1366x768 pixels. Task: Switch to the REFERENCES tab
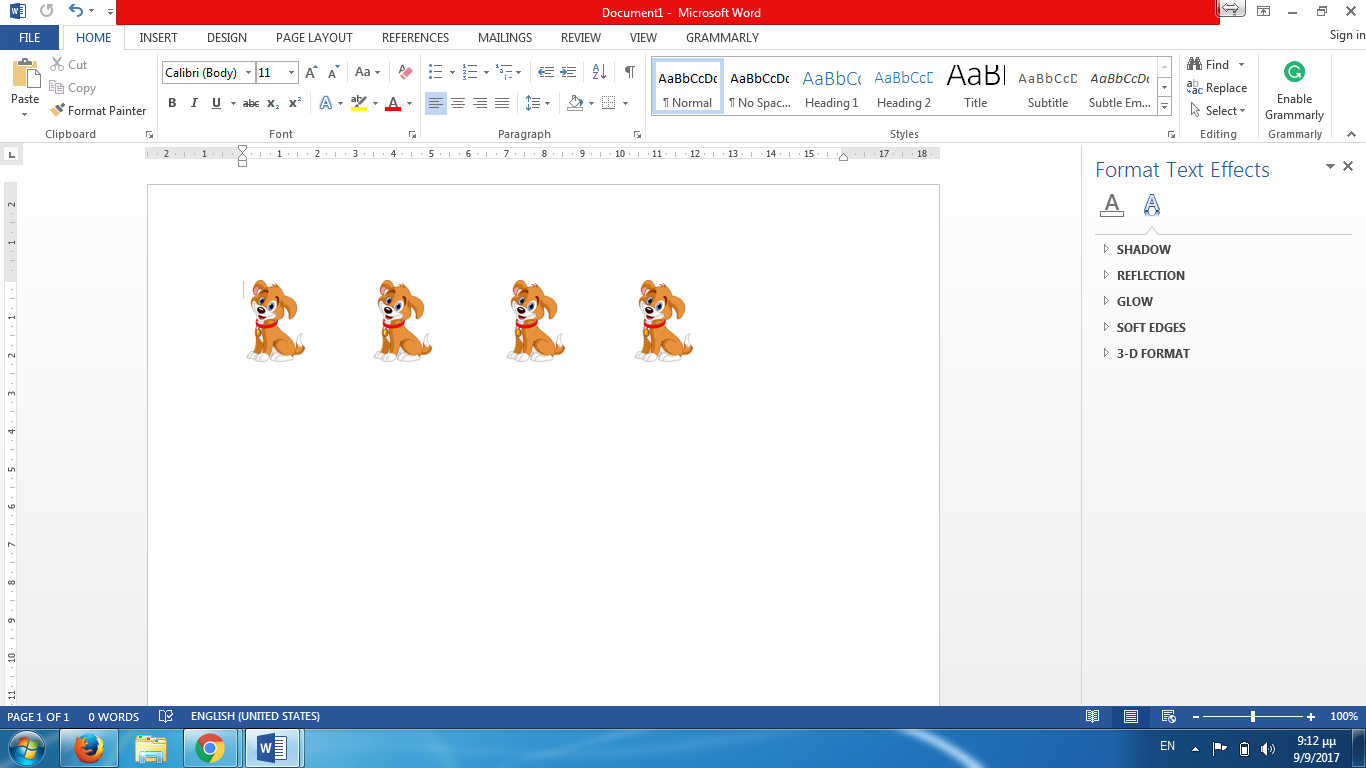click(415, 37)
